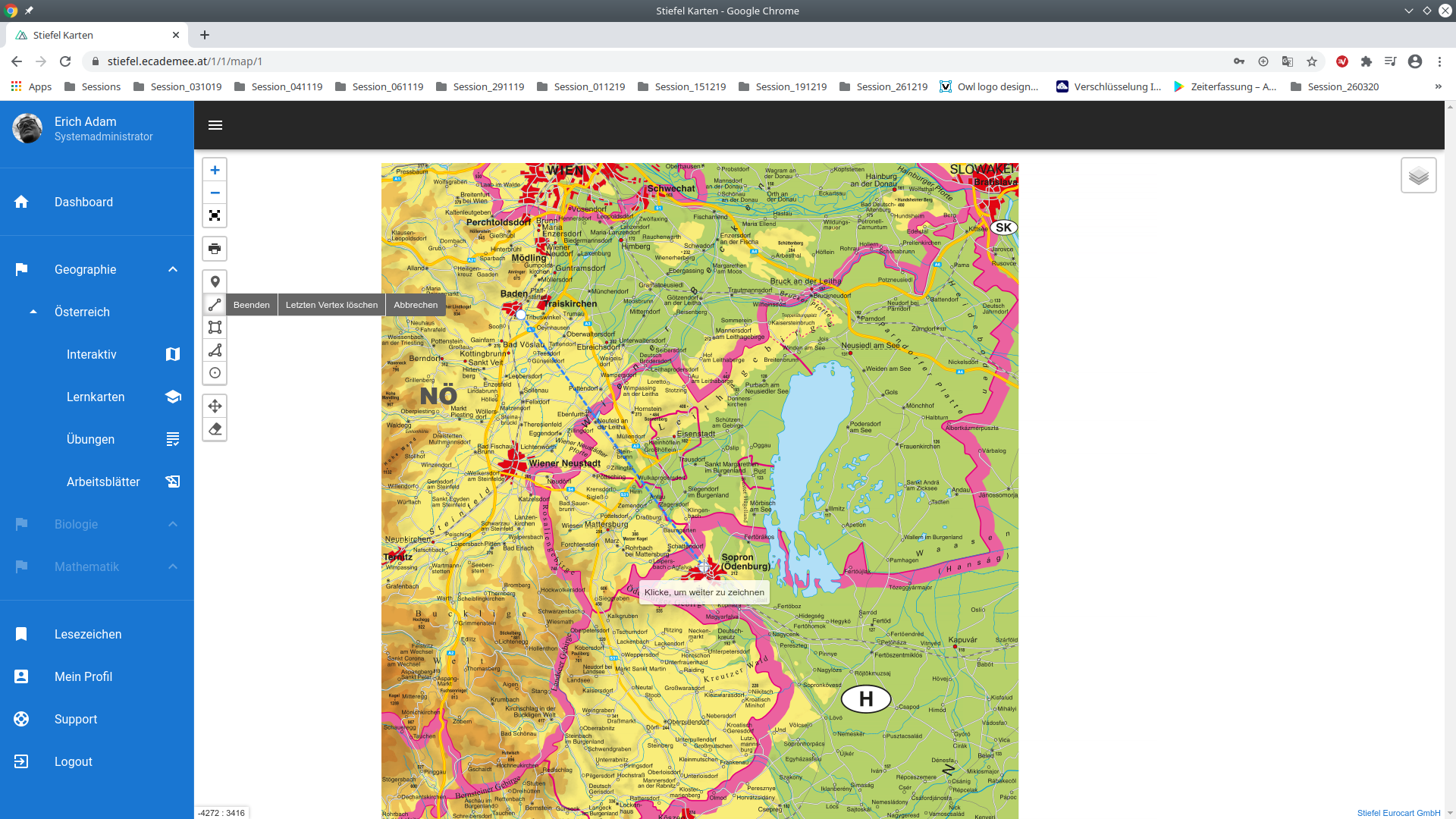
Task: Collapse the Geographie section
Action: 97,269
